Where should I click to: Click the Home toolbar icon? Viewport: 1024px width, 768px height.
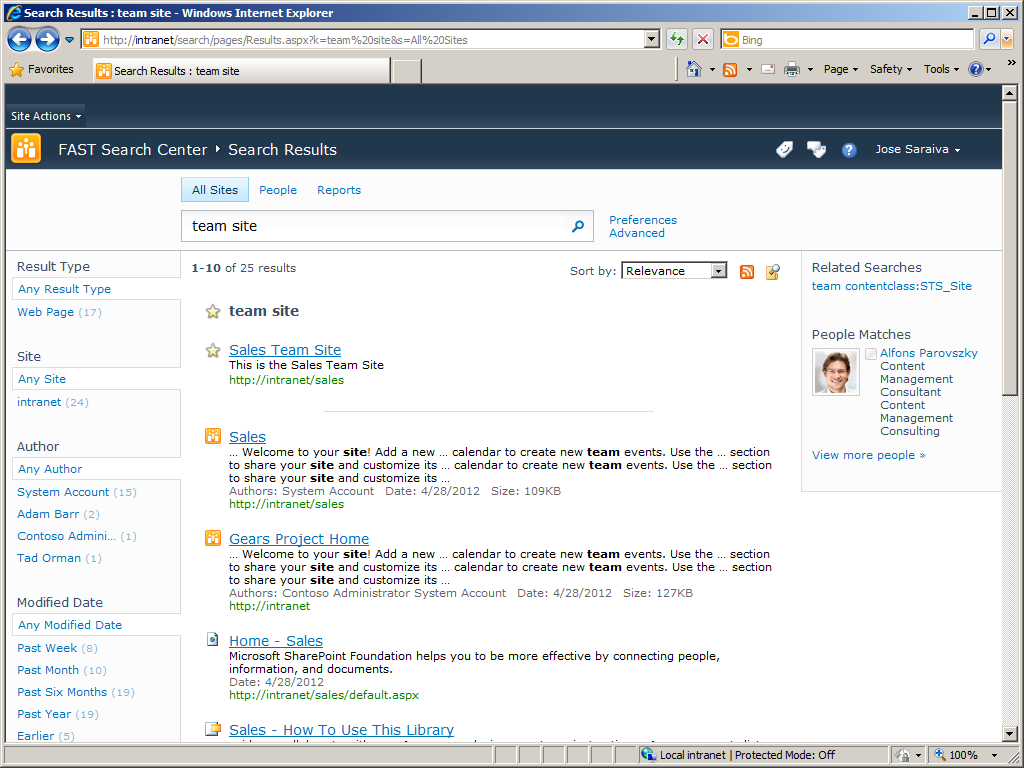(x=694, y=69)
